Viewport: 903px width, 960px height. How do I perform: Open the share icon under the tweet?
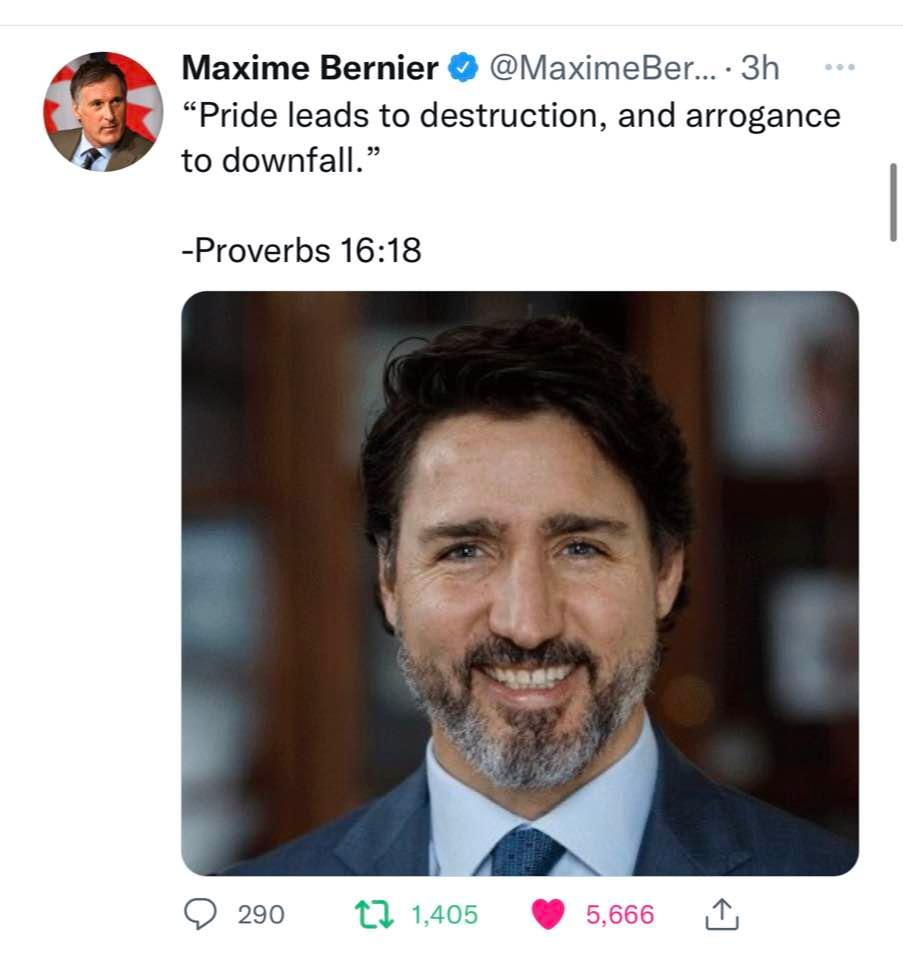(720, 913)
